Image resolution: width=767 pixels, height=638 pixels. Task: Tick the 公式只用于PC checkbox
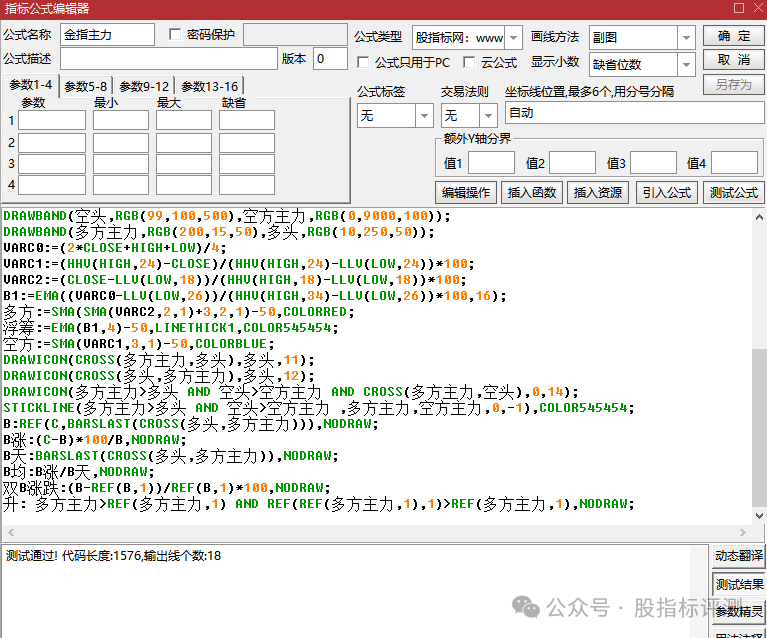point(364,63)
